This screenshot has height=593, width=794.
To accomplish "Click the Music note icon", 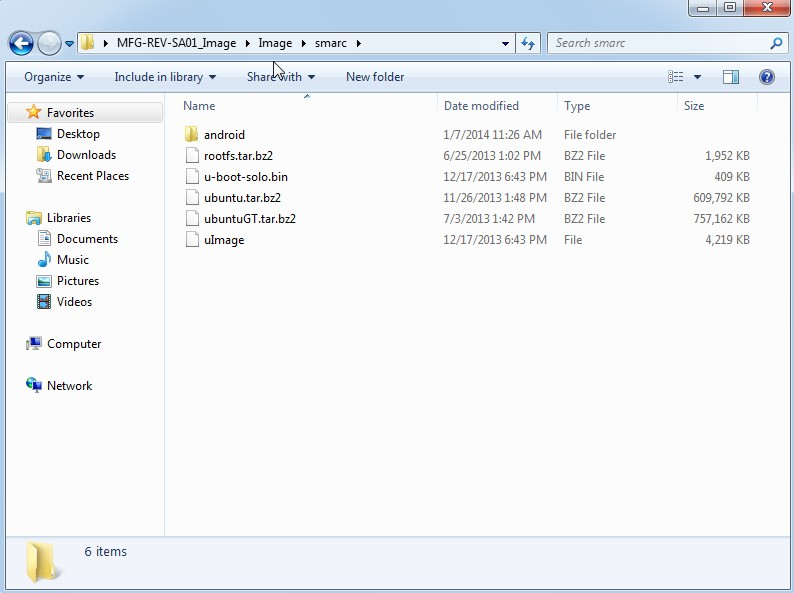I will click(x=45, y=259).
